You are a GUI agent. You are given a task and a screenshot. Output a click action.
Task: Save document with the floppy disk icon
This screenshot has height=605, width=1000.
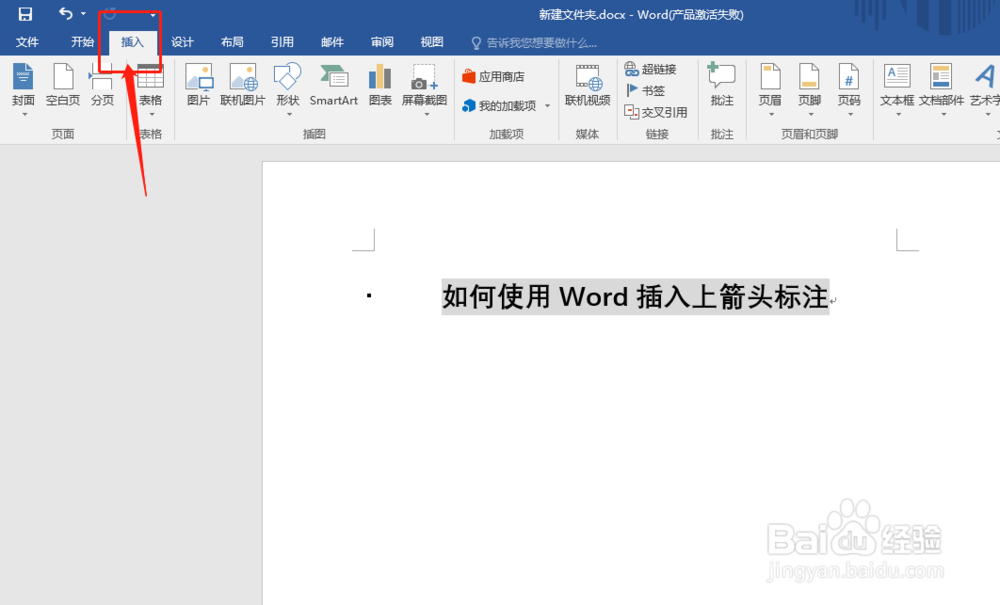(25, 14)
